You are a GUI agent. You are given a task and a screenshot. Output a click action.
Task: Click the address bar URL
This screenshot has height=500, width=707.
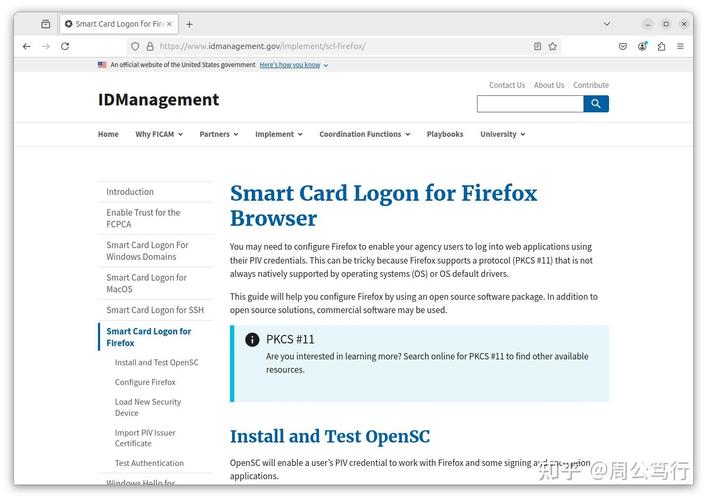pos(262,46)
